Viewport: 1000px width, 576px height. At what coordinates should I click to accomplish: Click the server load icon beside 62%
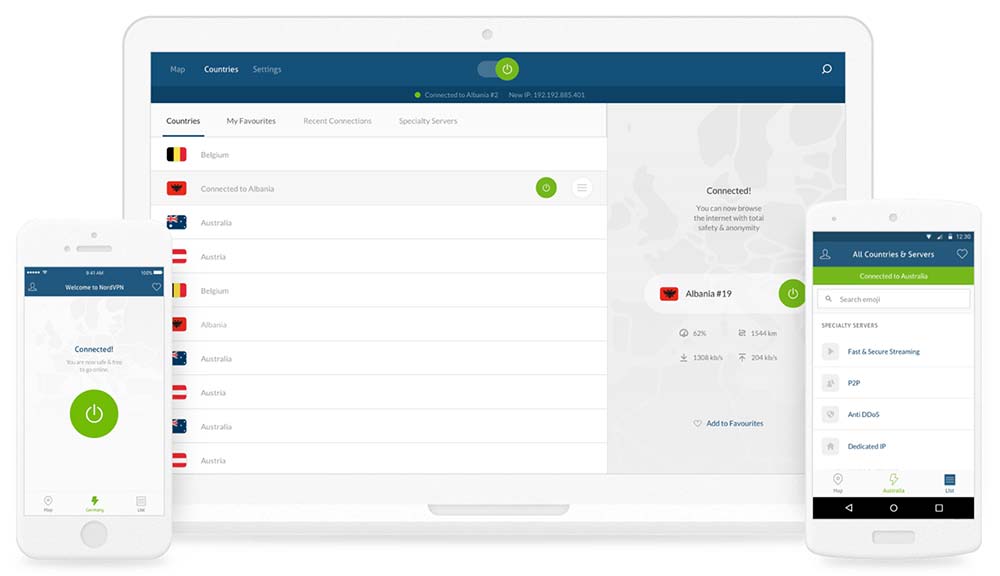tap(684, 333)
